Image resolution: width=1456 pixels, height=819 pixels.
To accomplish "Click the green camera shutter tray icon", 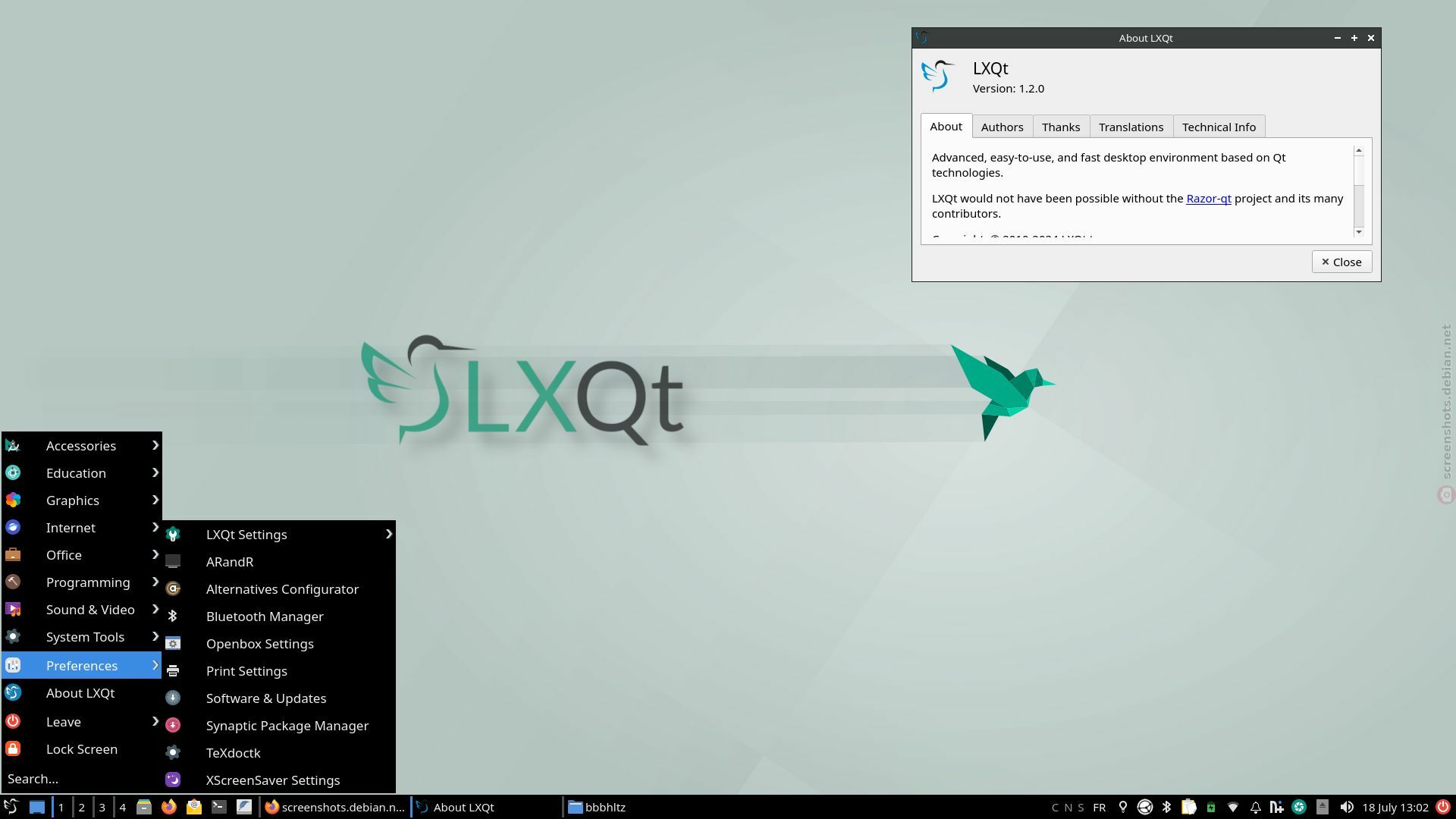I will point(1299,807).
